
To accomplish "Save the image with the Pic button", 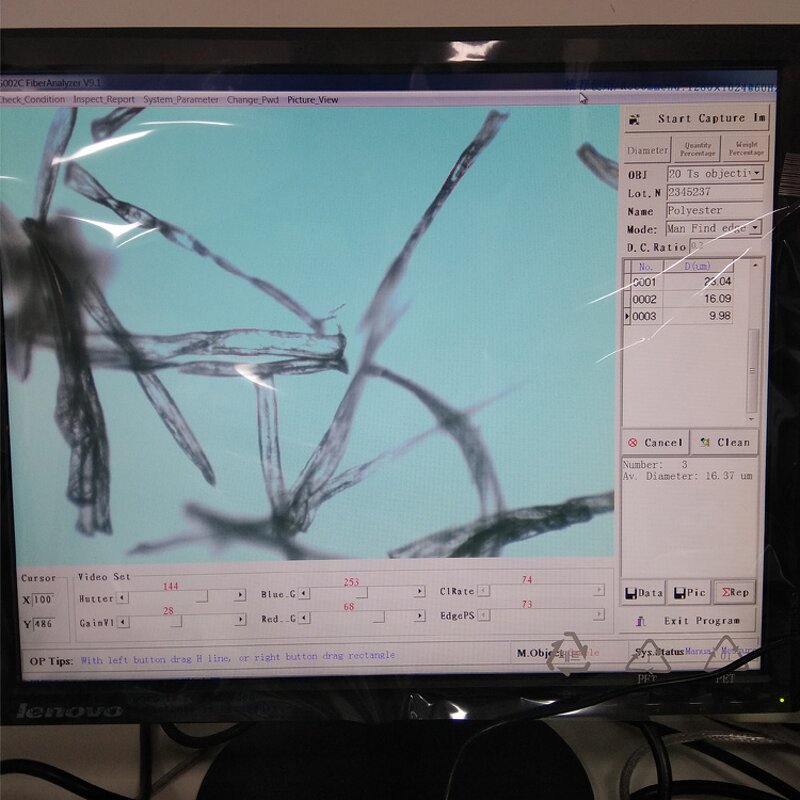I will 689,593.
